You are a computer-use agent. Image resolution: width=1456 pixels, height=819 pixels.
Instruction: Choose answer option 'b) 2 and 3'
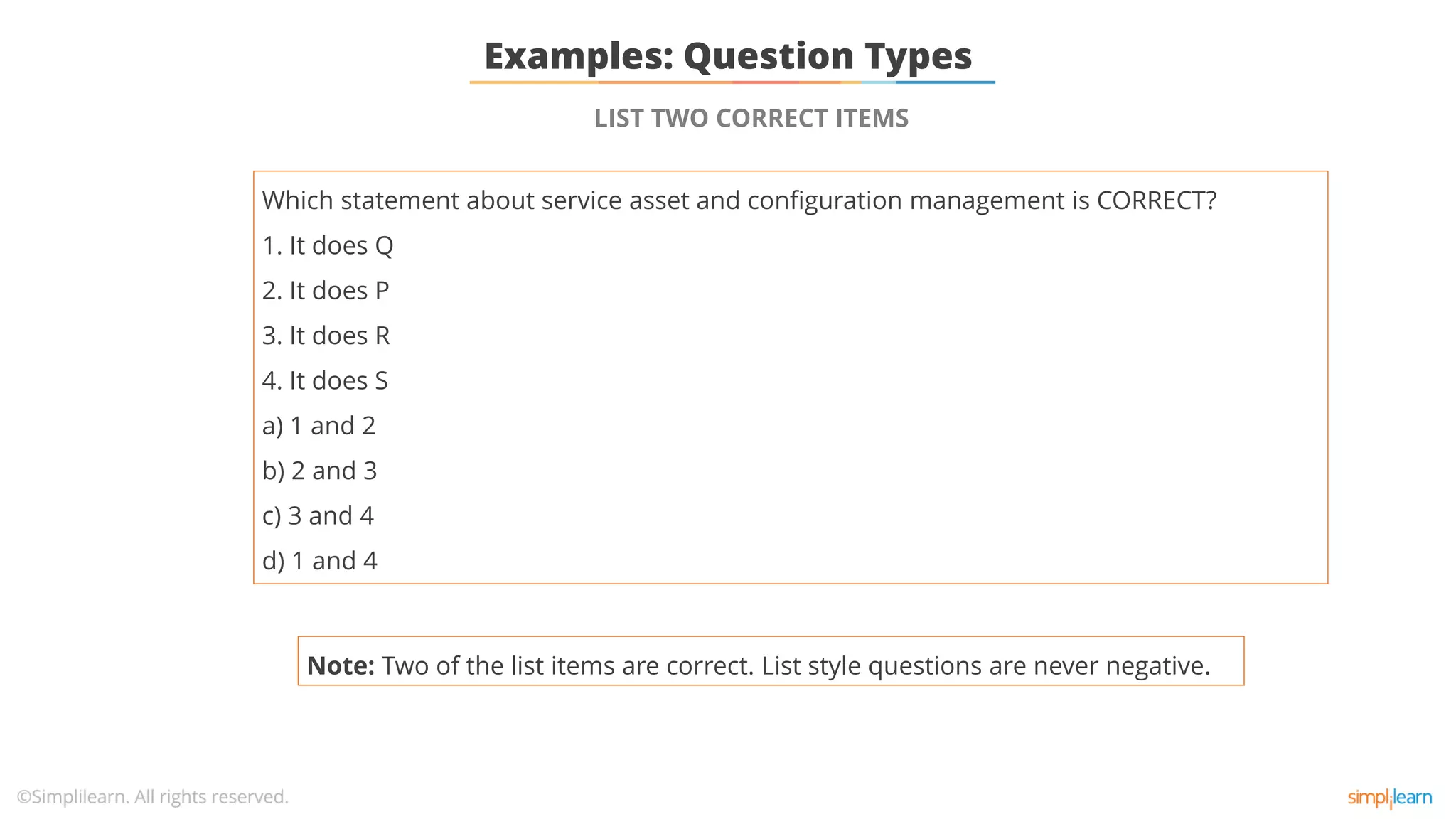tap(319, 471)
